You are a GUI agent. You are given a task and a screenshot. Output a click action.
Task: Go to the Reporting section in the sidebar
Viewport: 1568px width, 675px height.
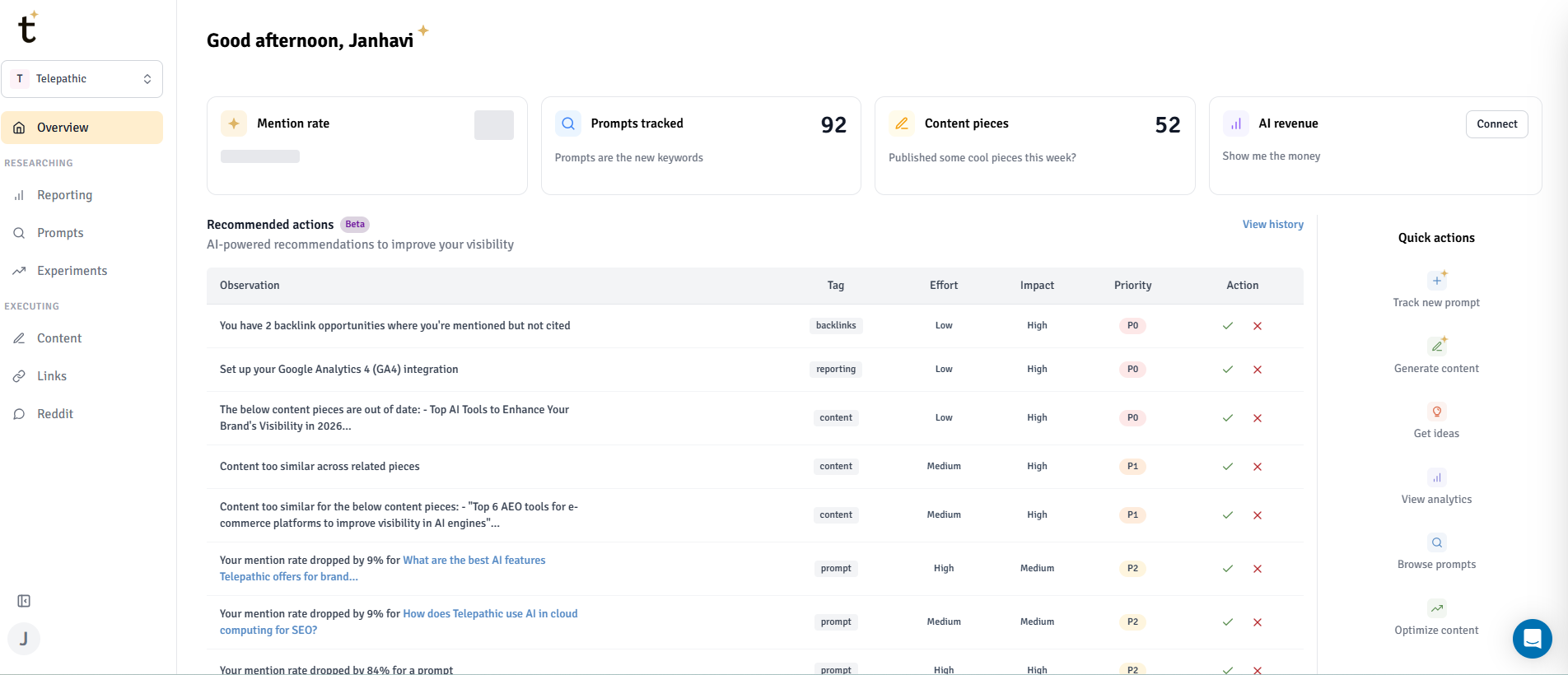click(64, 195)
